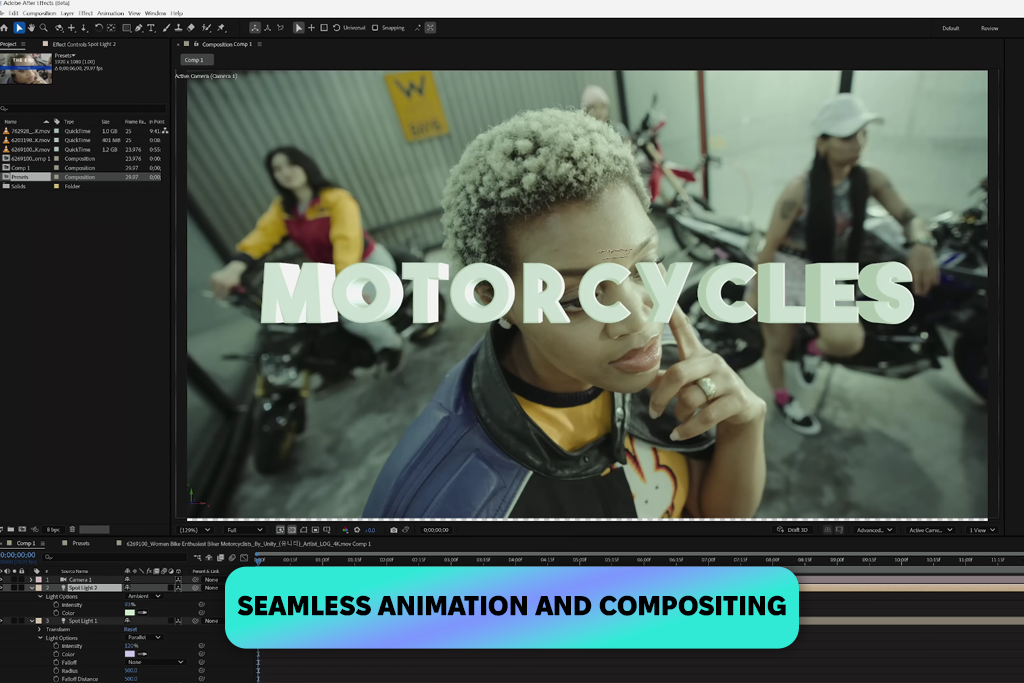This screenshot has width=1024, height=683.
Task: Open the Ambient light type dropdown
Action: tap(144, 596)
